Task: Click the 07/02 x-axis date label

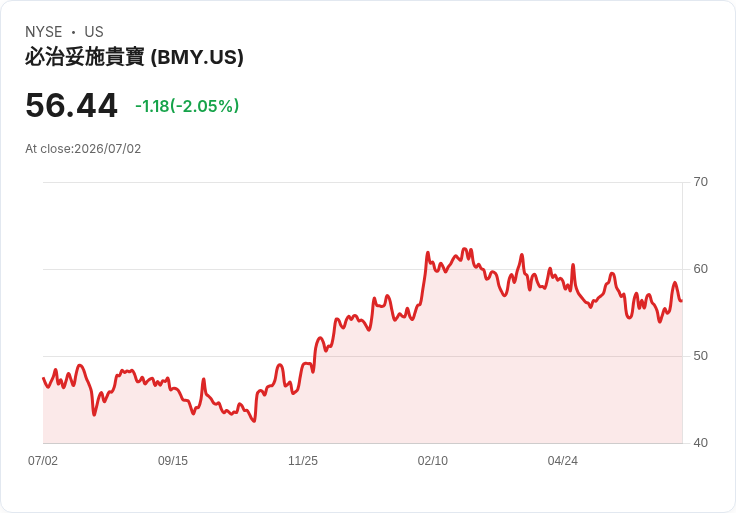Action: [43, 461]
